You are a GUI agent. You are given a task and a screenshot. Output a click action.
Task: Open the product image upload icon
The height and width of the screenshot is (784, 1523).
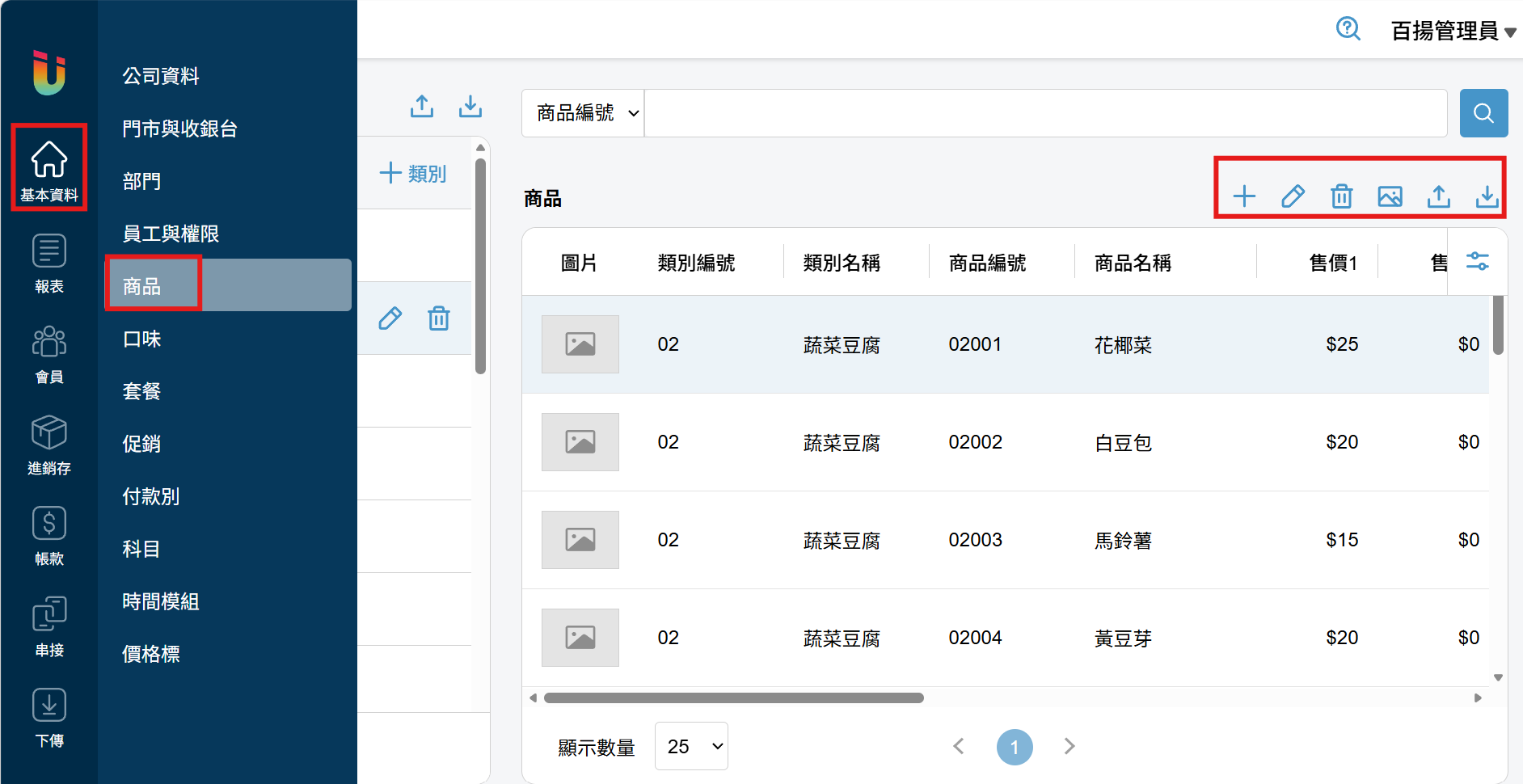tap(1390, 196)
